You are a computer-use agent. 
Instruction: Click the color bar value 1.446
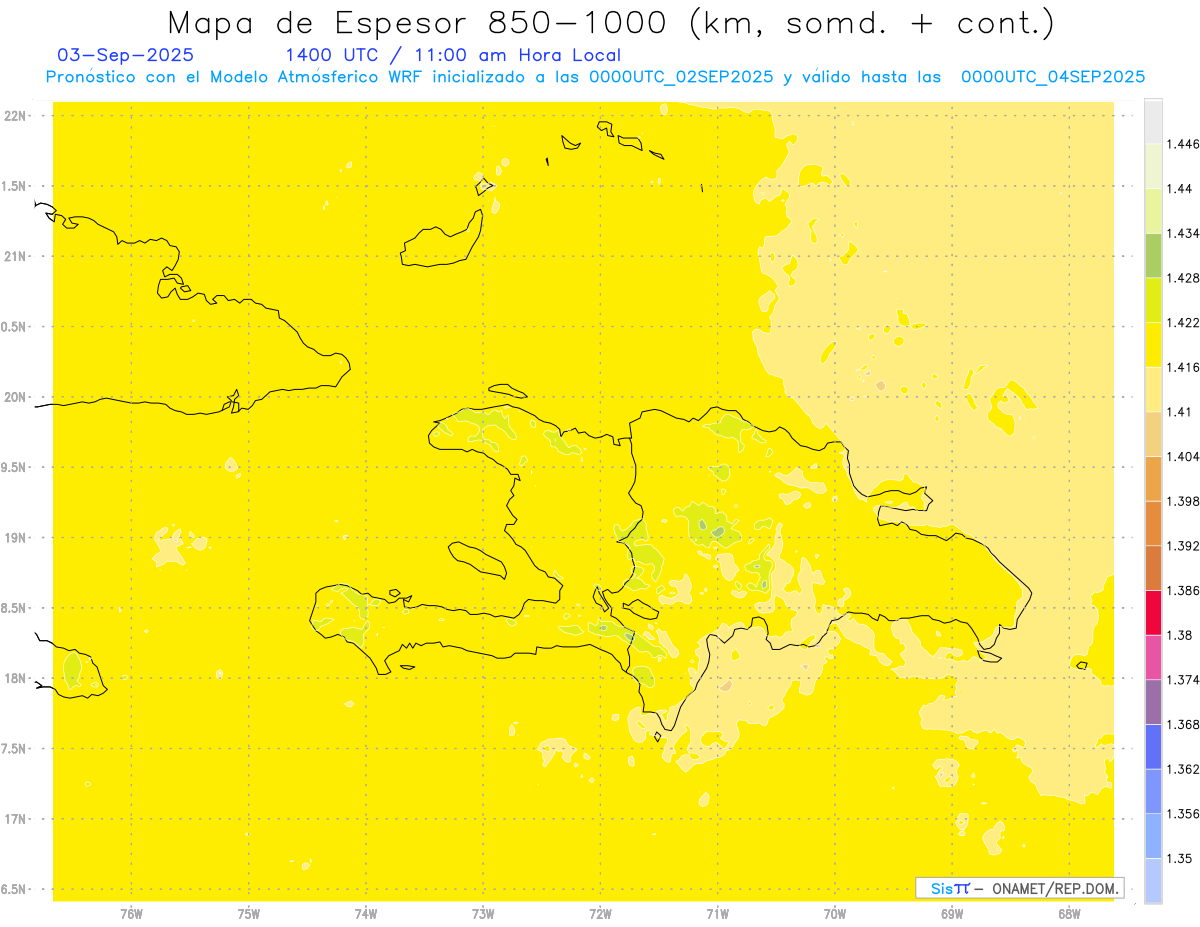point(1183,144)
